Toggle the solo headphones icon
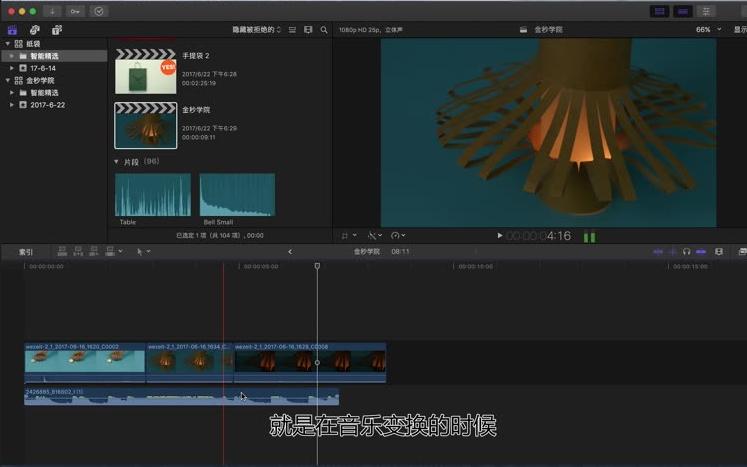Image resolution: width=747 pixels, height=467 pixels. [686, 252]
